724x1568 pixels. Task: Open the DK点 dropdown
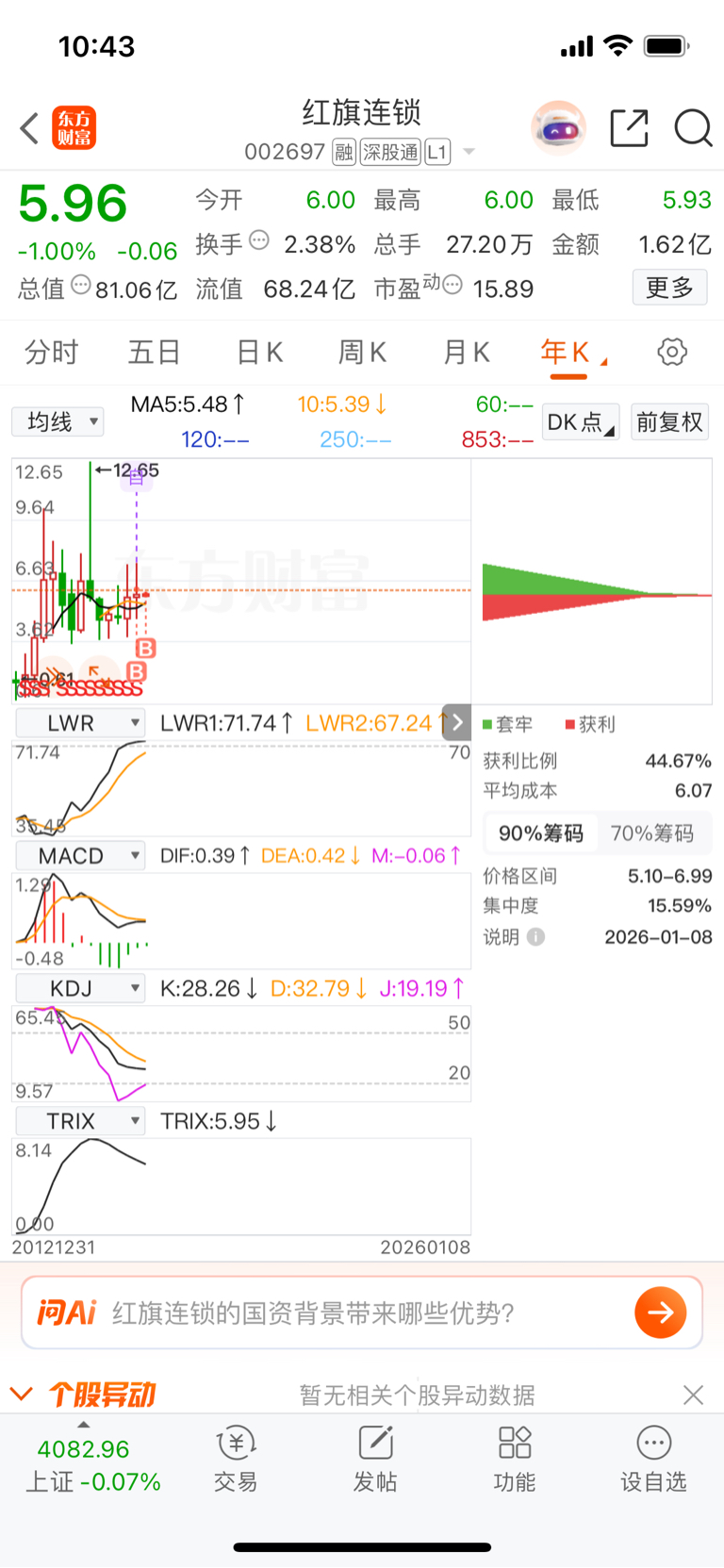(581, 421)
